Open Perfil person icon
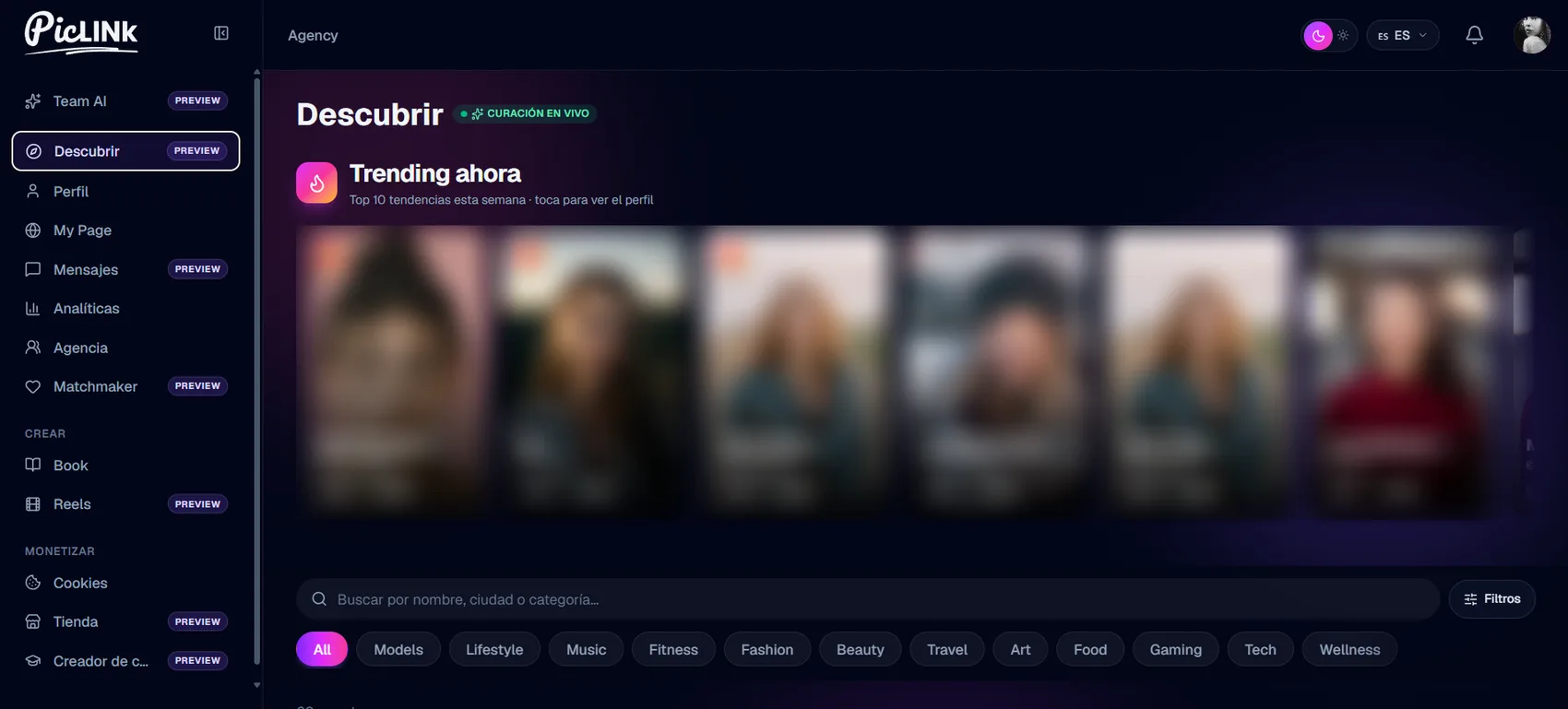 (33, 191)
